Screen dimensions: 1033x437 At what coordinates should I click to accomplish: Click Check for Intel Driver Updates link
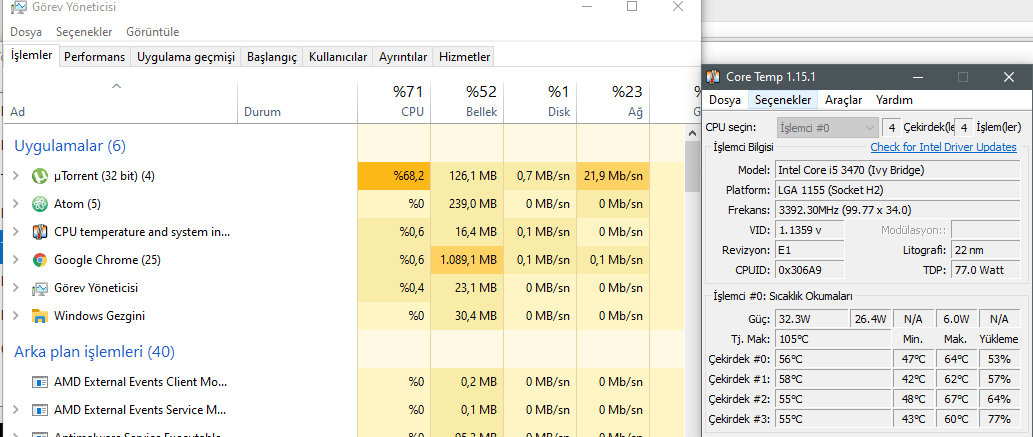[x=943, y=147]
